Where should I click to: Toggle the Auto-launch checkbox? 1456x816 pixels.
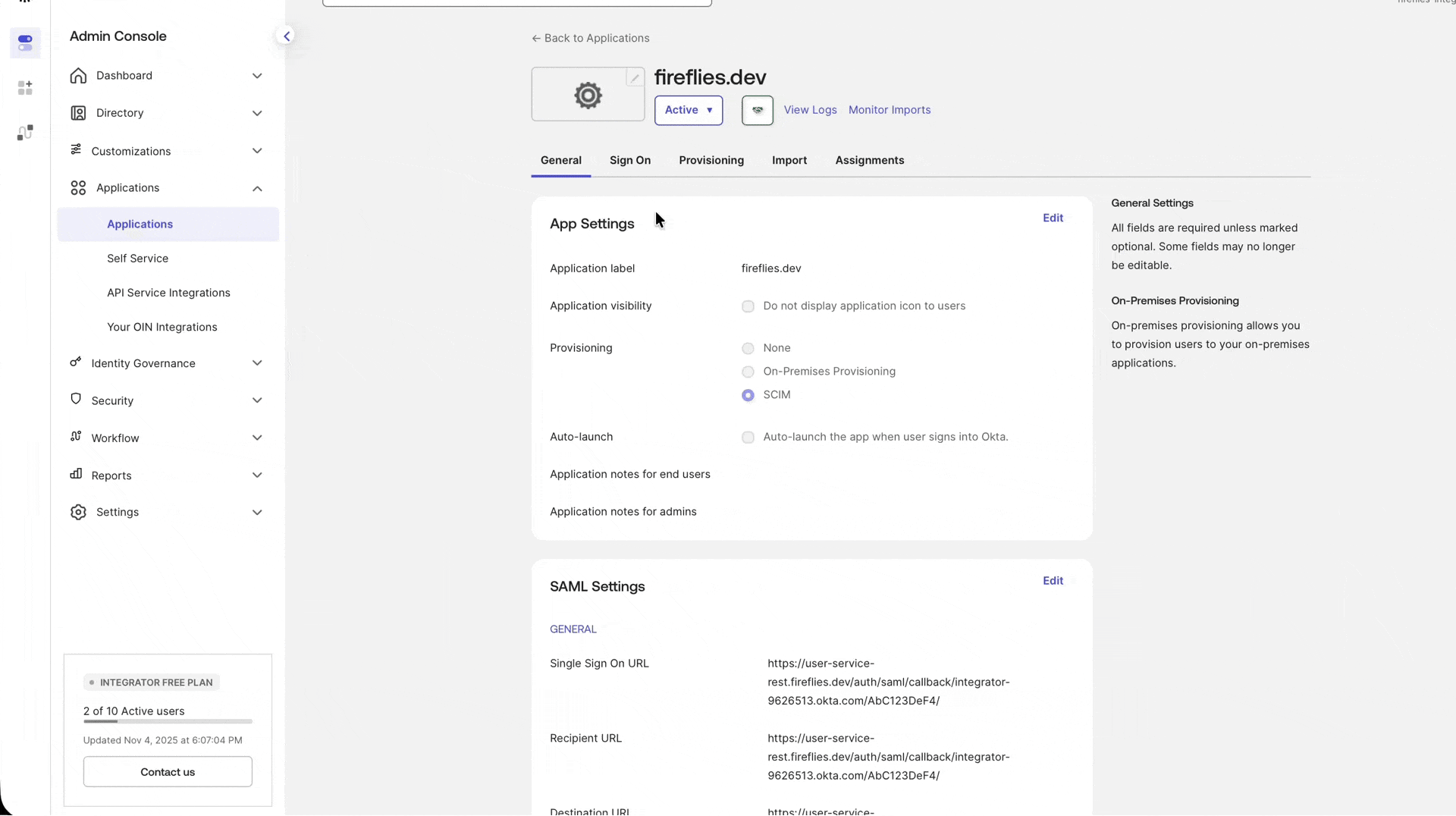tap(748, 438)
